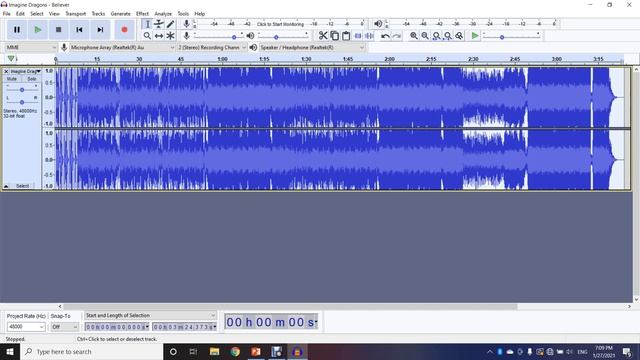This screenshot has width=640, height=360.
Task: Click the Select button below the track panel
Action: point(22,186)
